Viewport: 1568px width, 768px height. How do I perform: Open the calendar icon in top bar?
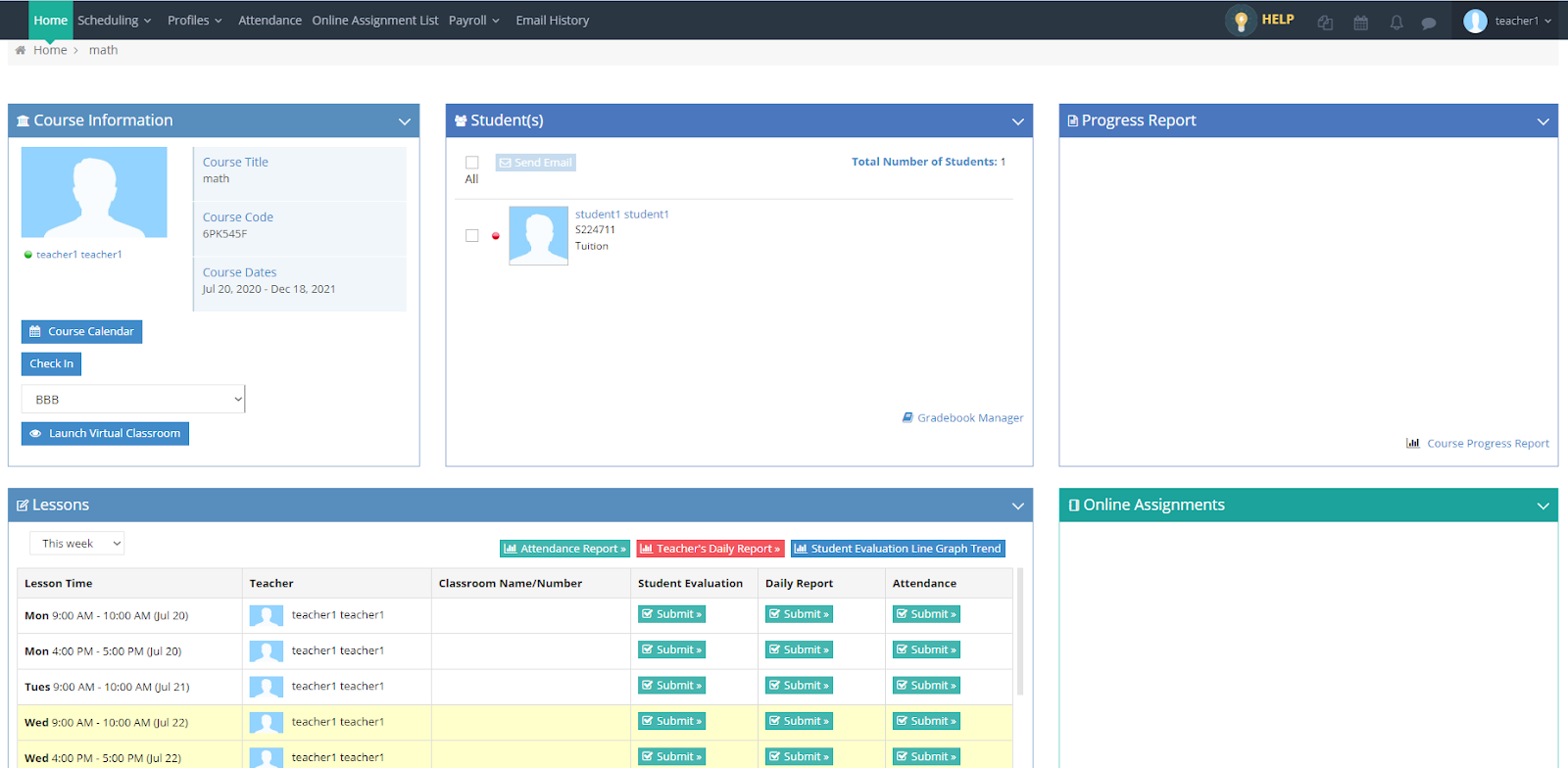point(1361,23)
